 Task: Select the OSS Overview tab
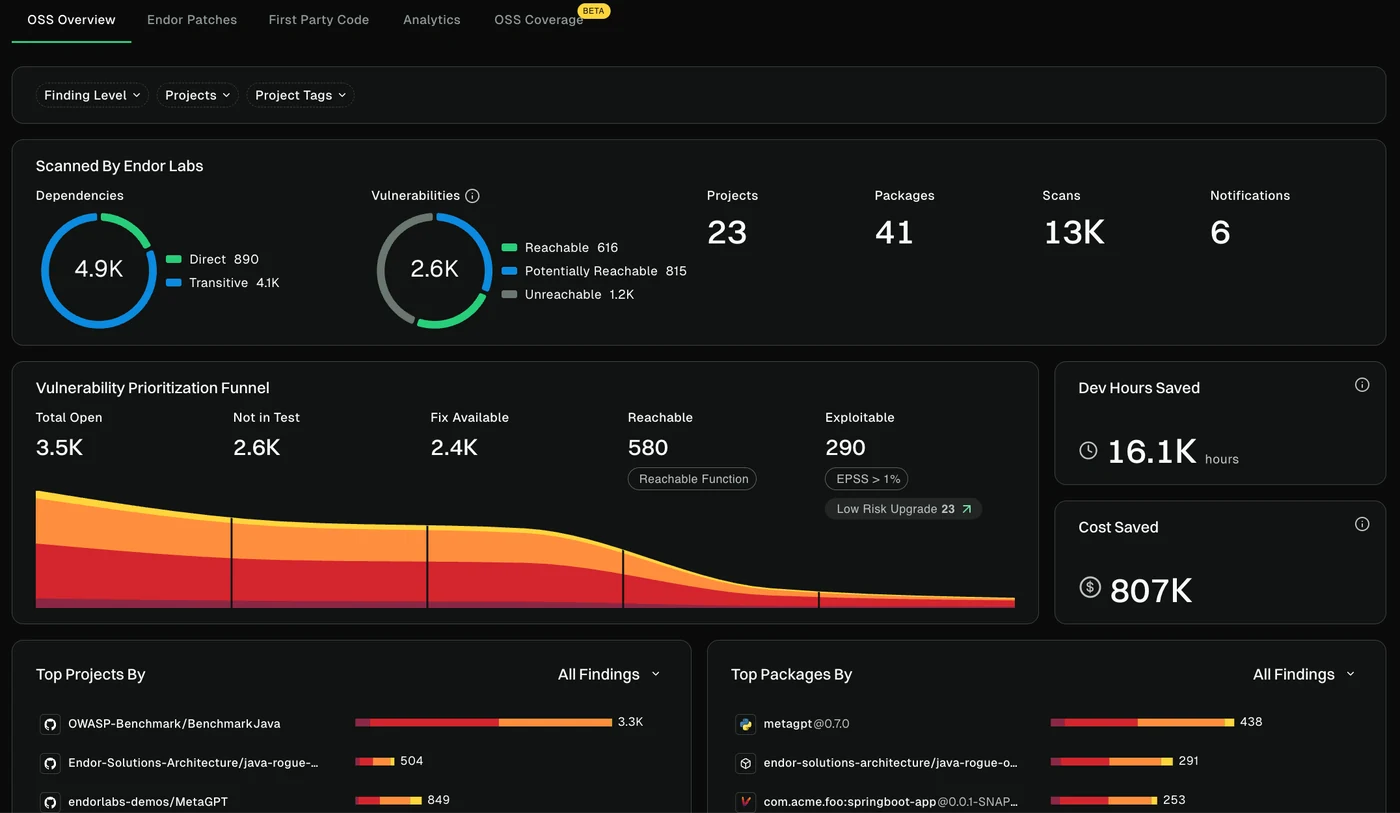tap(71, 20)
